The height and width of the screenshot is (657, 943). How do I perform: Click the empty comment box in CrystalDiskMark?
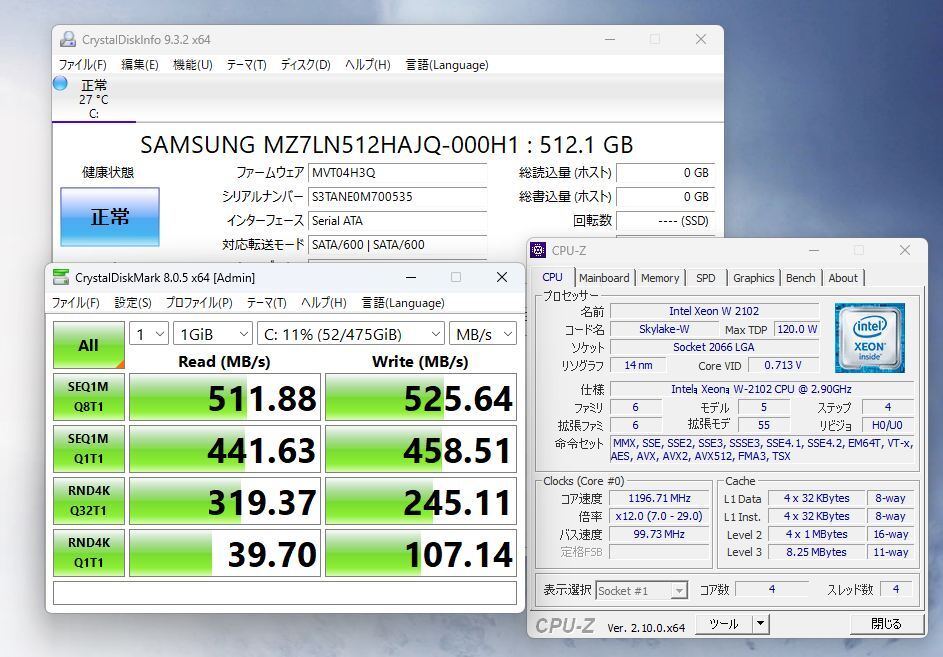284,593
